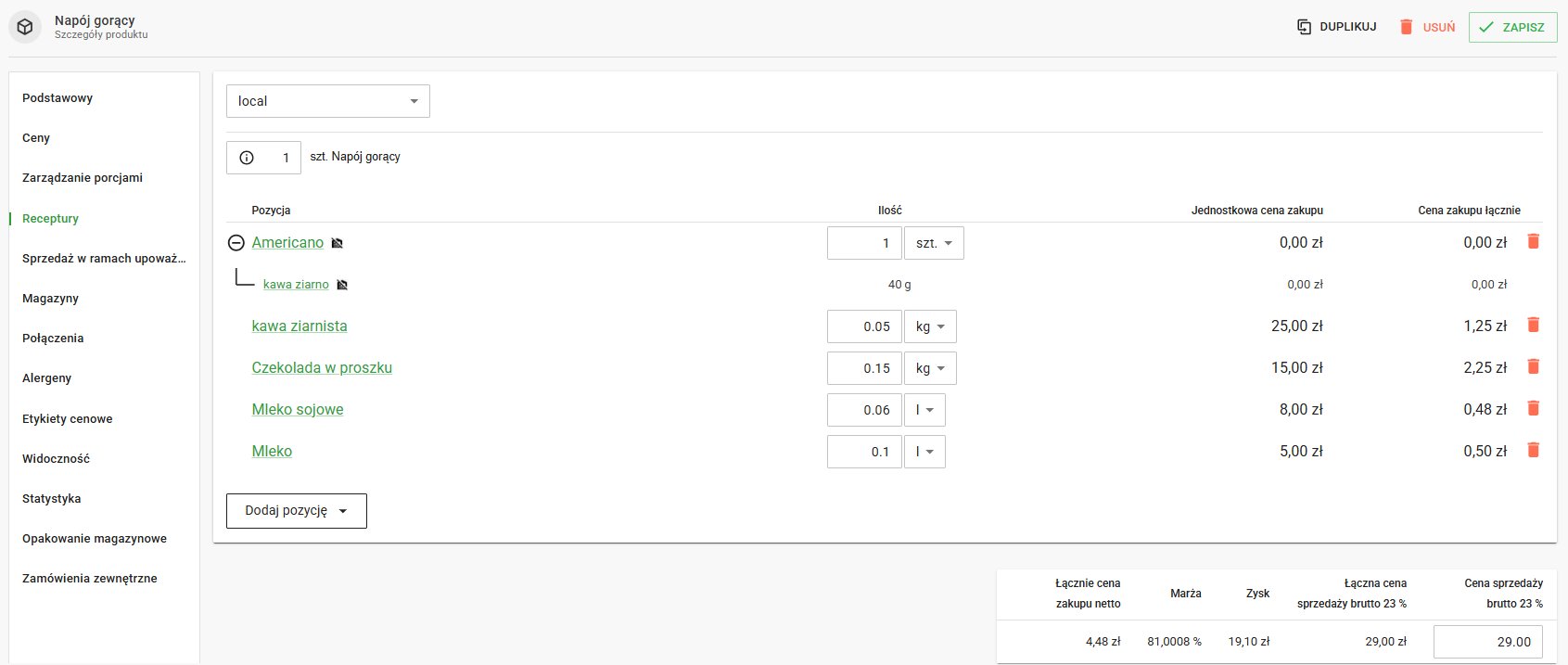This screenshot has width=1568, height=665.
Task: Click the Cena sprzedaży brutto price field
Action: [x=1487, y=642]
